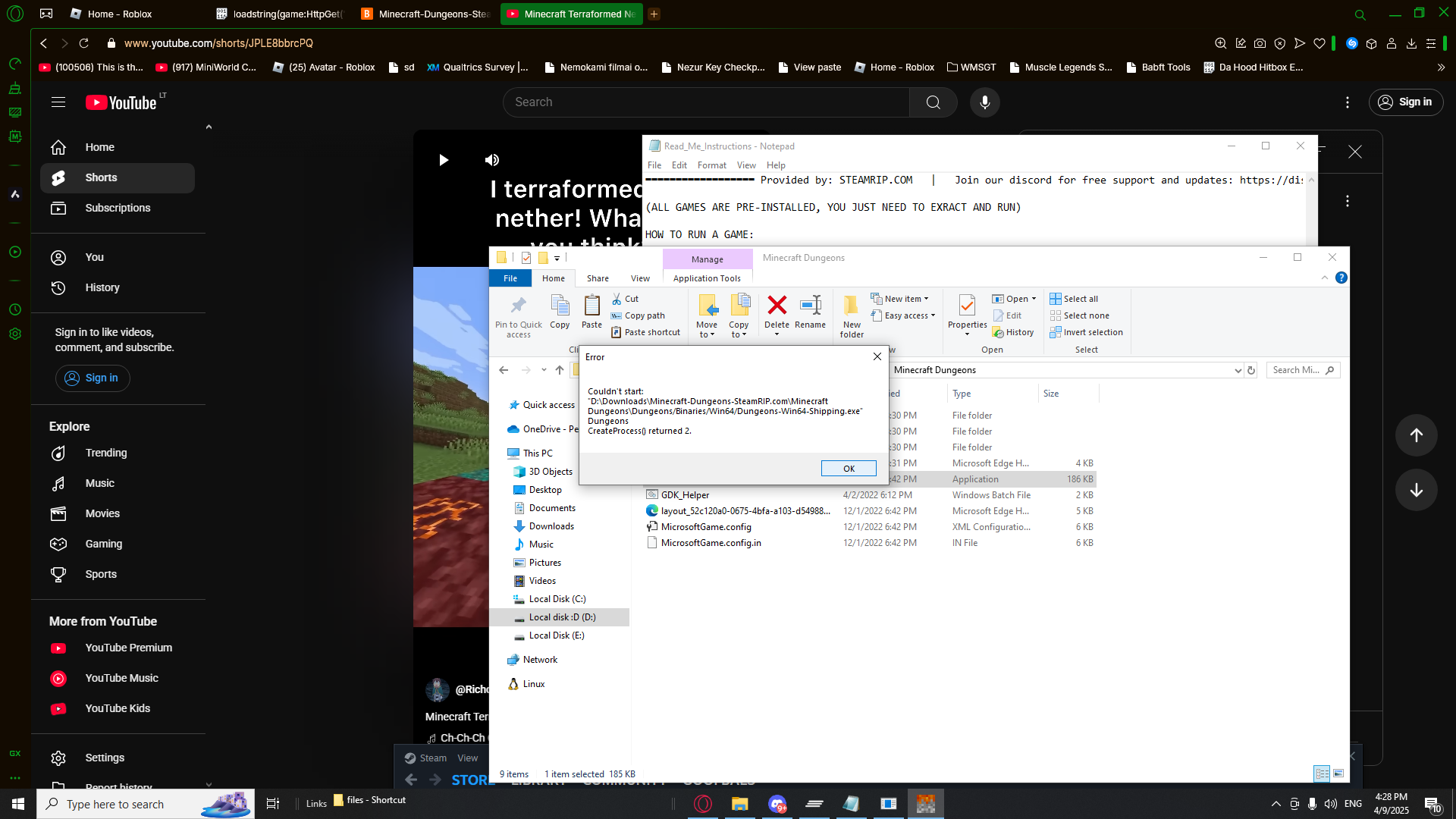Open new browser tab with plus

tap(654, 14)
